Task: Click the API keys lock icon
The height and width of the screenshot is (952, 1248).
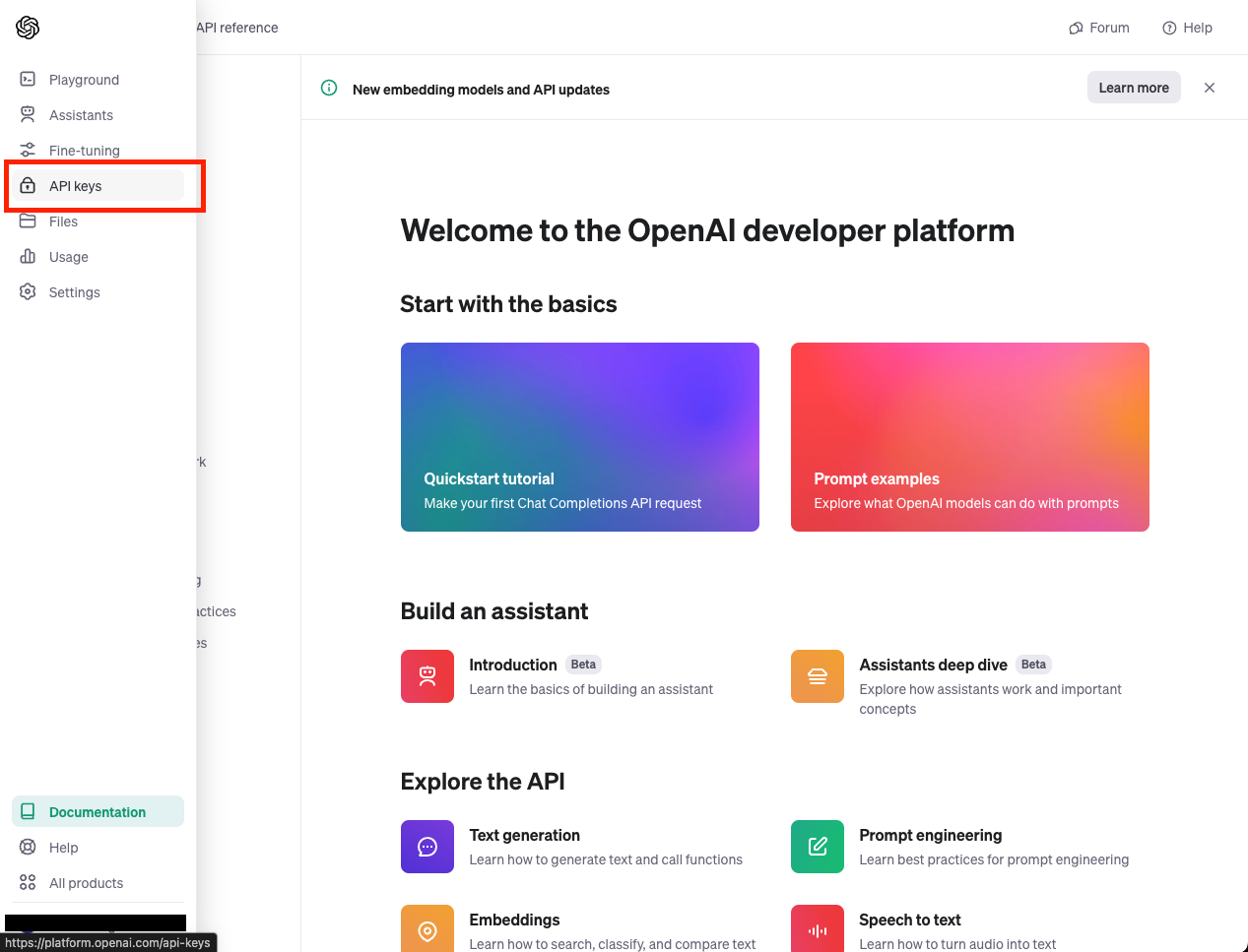Action: [x=28, y=186]
